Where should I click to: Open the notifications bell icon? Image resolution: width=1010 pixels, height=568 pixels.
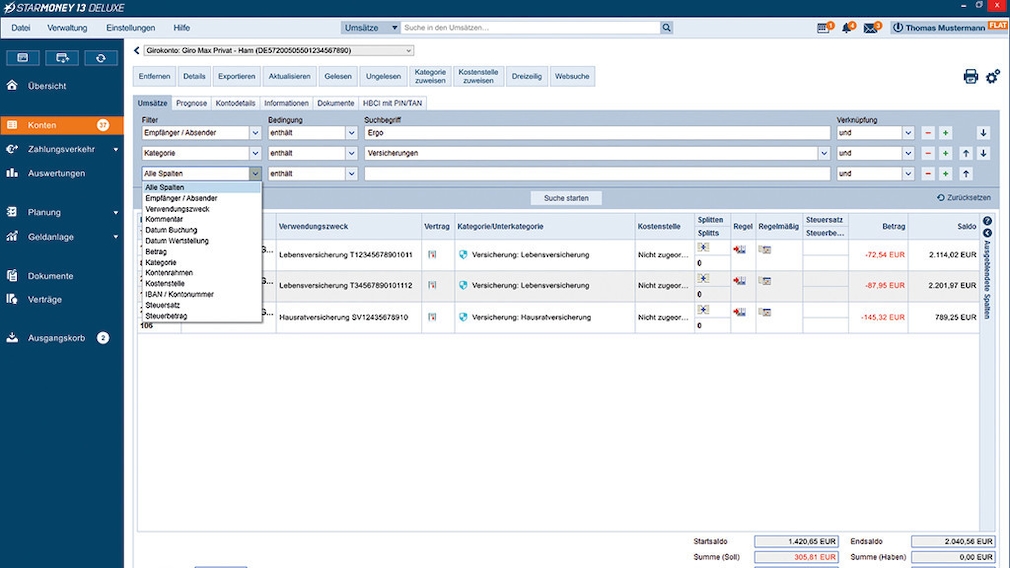pos(848,28)
